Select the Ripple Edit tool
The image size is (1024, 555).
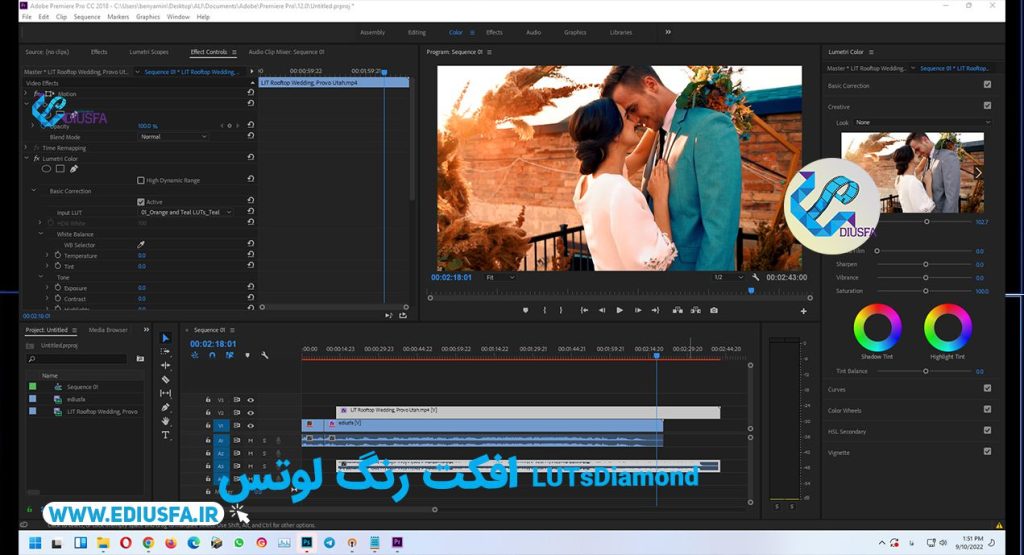165,366
